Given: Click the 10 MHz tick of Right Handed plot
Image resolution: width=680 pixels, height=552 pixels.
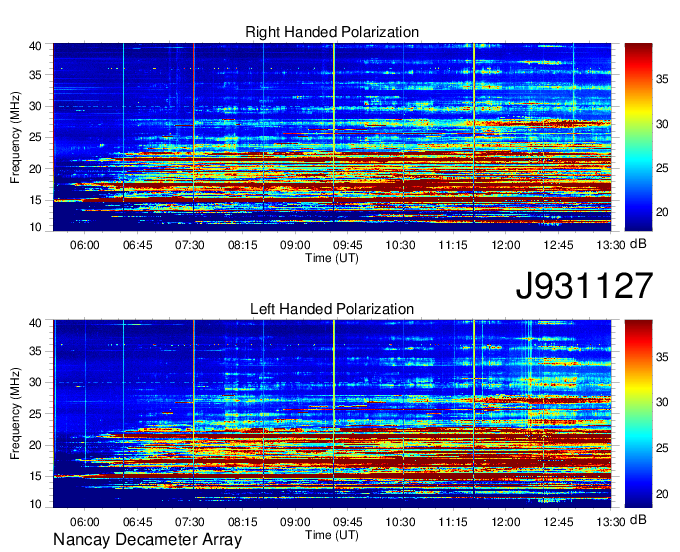Looking at the screenshot, I should click(35, 227).
